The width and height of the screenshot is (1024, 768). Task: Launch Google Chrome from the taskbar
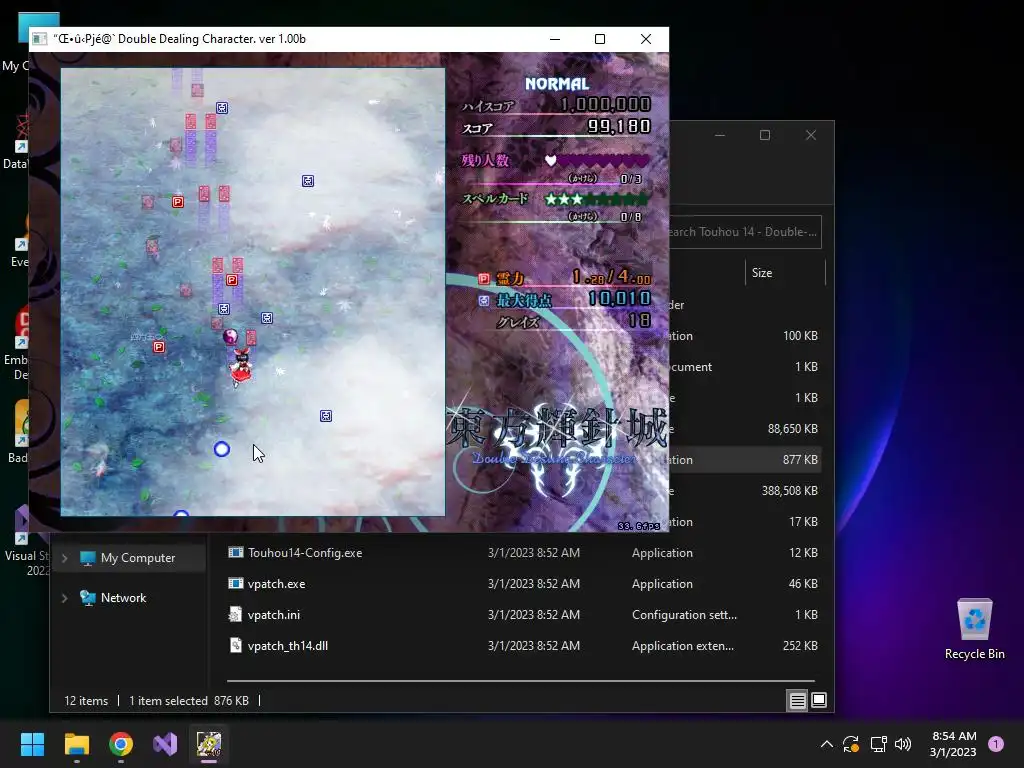121,744
